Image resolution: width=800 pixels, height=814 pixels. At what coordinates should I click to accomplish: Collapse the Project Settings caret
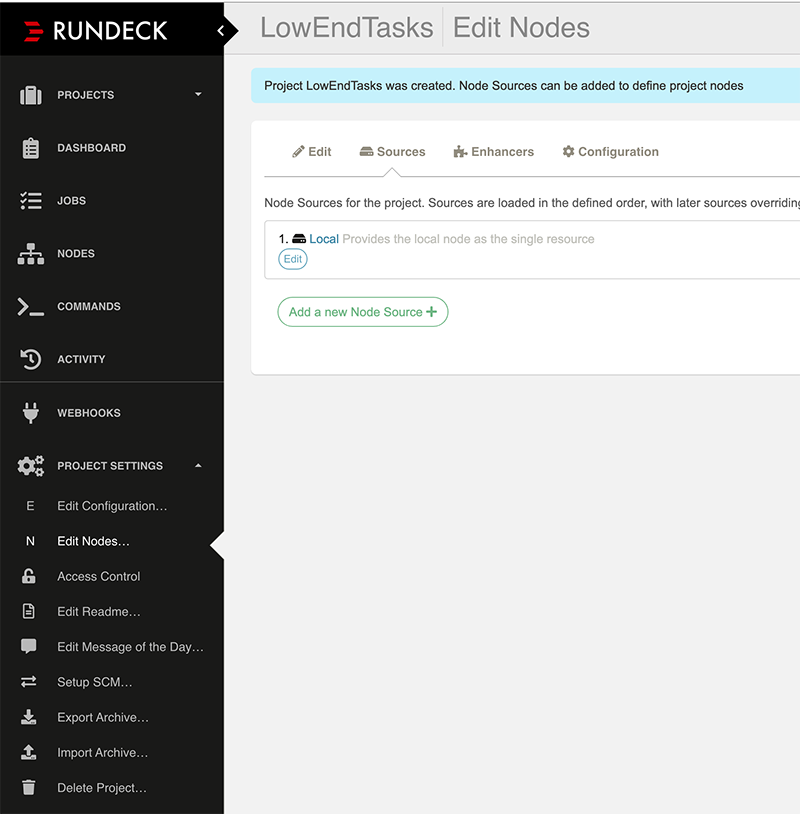[x=198, y=466]
